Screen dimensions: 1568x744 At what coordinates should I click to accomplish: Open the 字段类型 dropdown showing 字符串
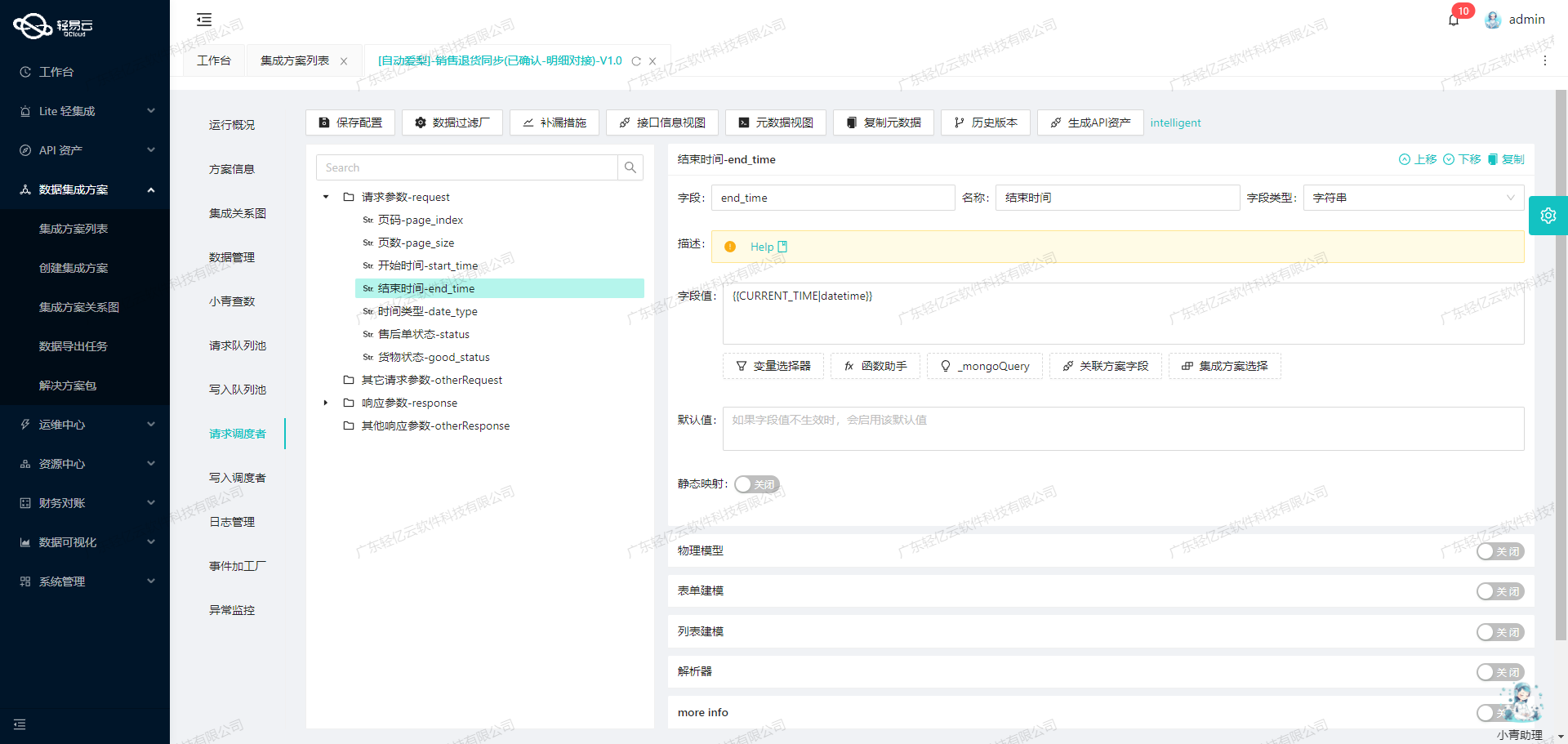1414,198
